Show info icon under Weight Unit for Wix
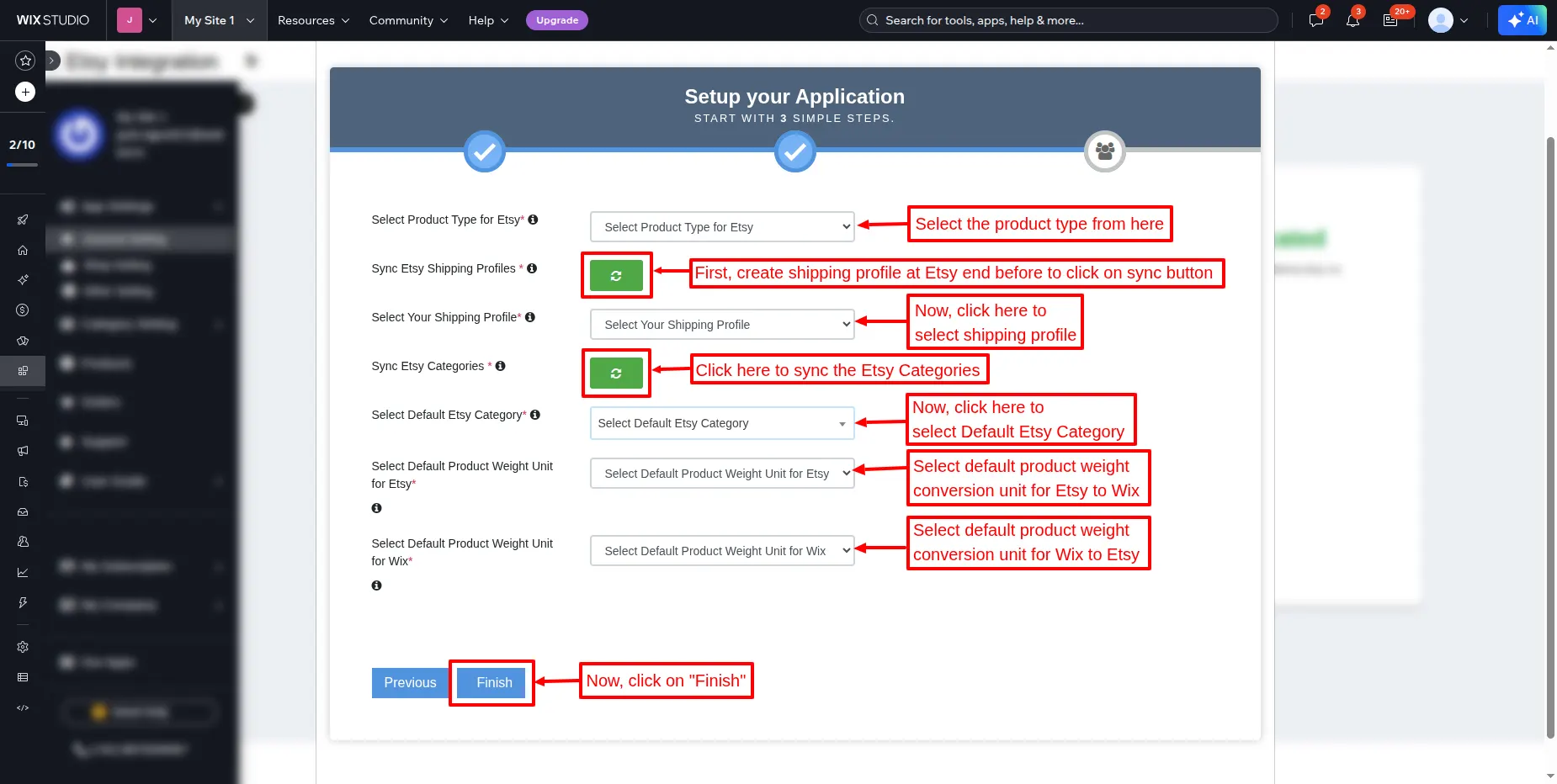This screenshot has width=1557, height=784. 376,585
